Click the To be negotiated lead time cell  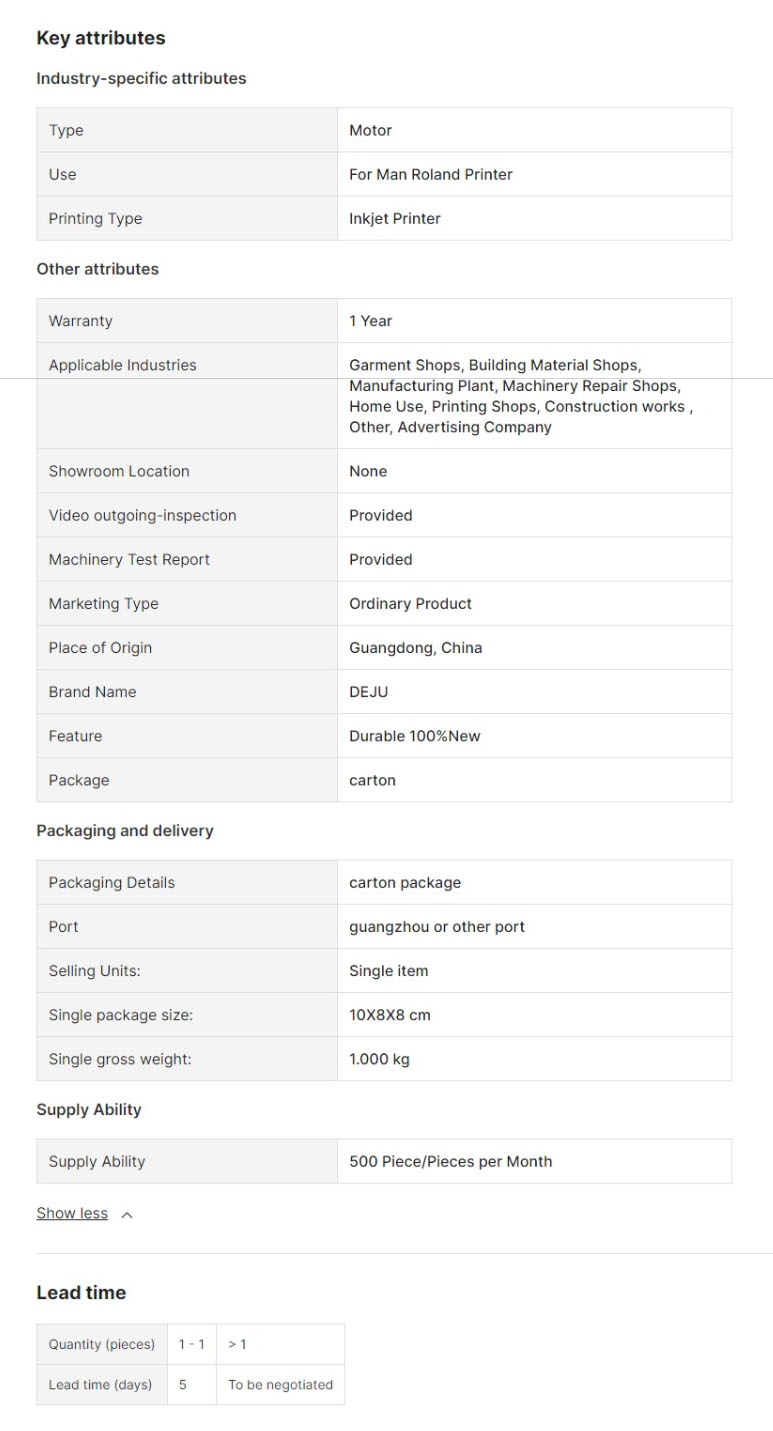pos(281,1384)
